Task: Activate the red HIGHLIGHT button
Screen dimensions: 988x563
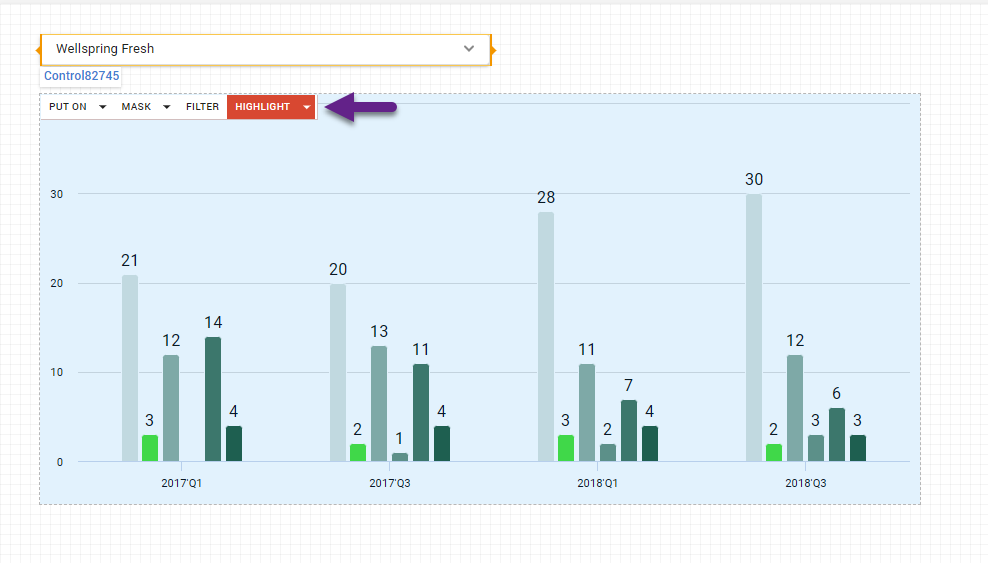Action: [x=262, y=107]
